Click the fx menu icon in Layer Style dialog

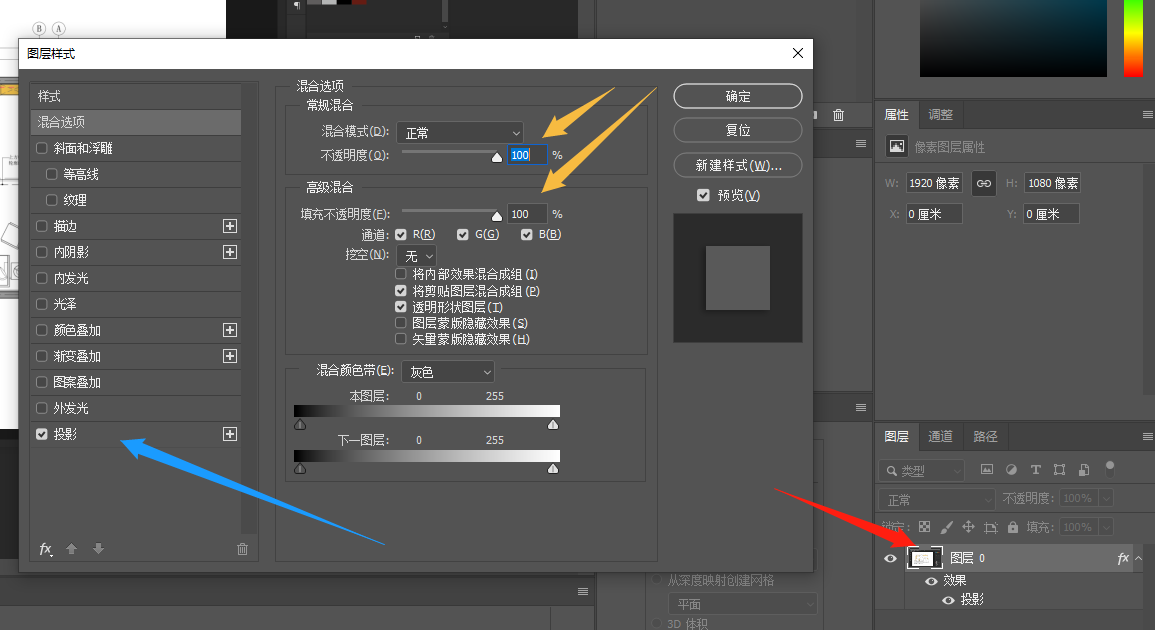point(46,549)
